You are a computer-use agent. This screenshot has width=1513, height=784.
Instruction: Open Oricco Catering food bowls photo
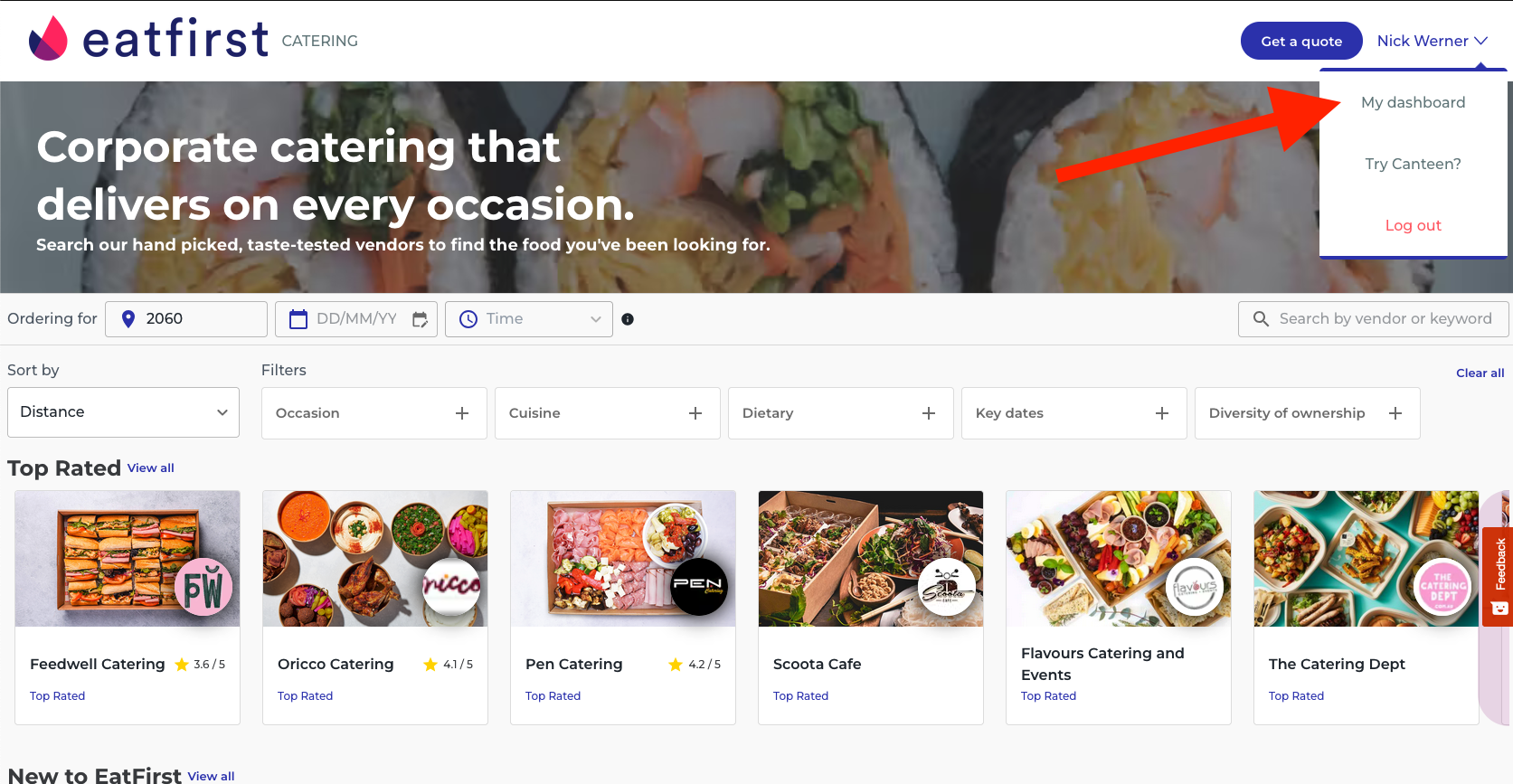coord(375,559)
